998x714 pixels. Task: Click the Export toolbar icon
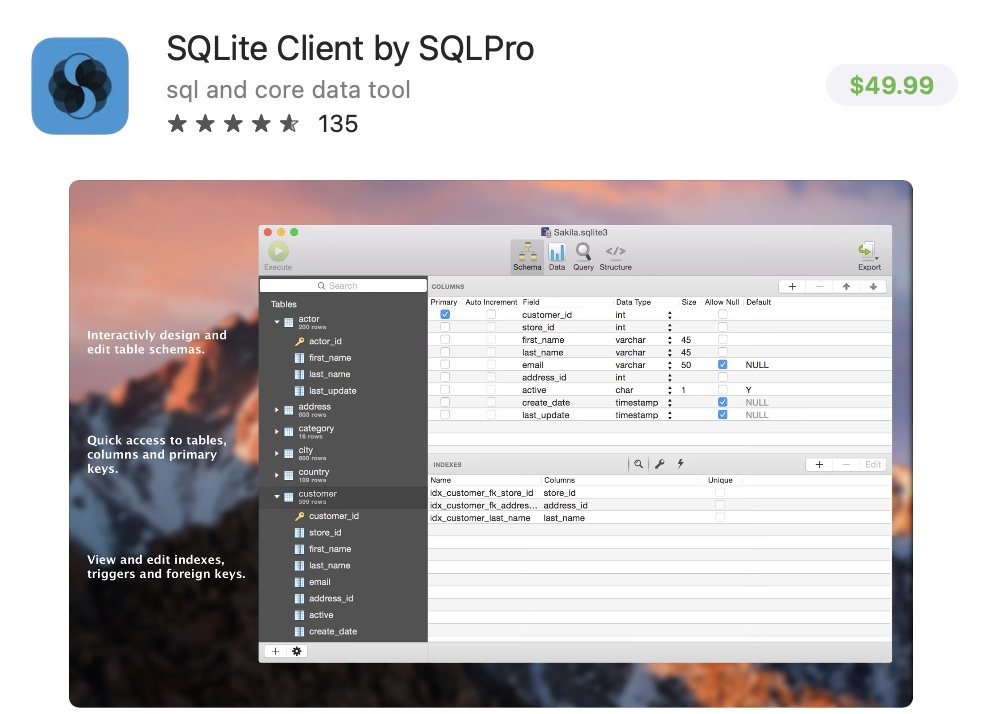pos(869,256)
